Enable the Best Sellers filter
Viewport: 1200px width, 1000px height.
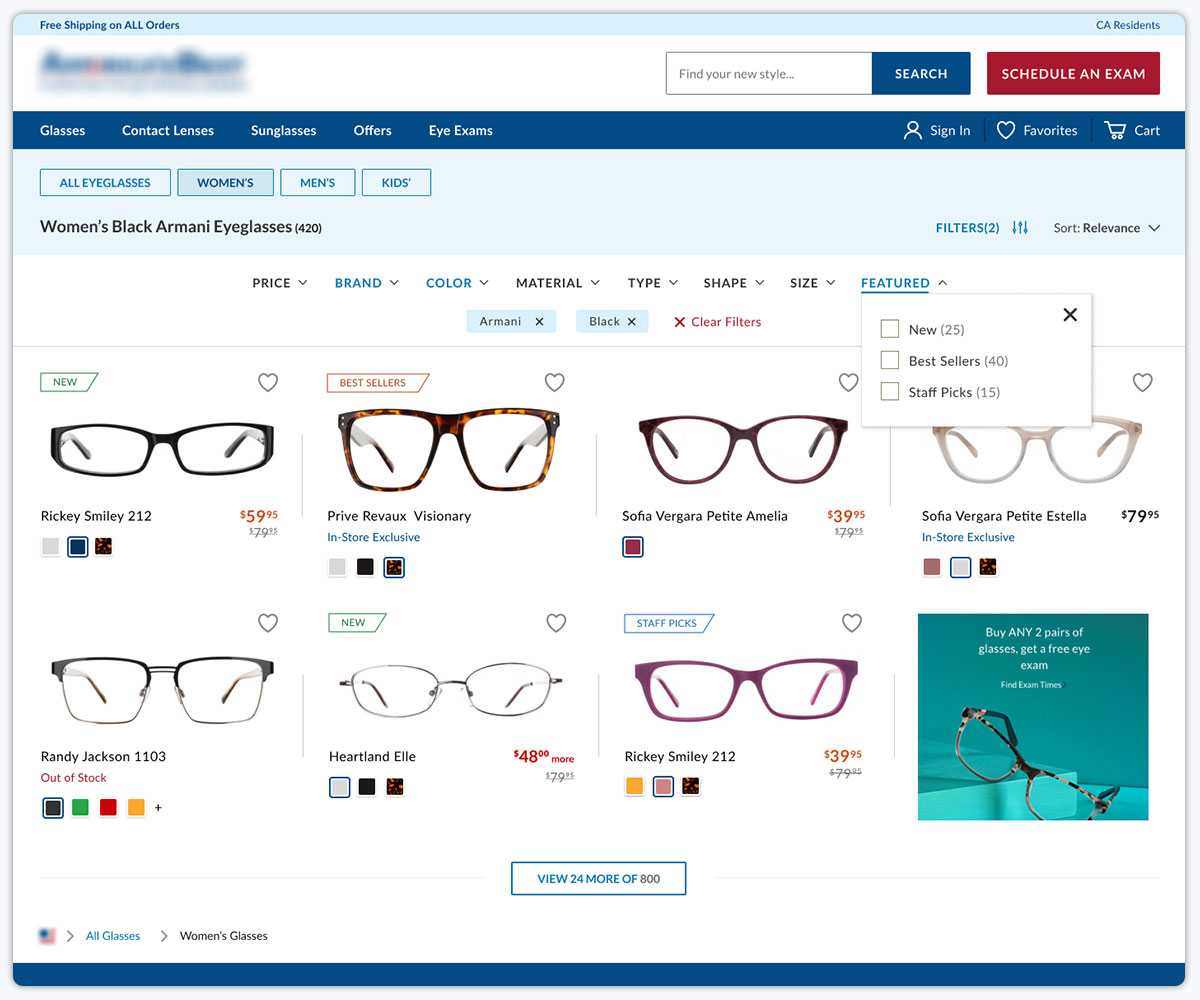889,360
